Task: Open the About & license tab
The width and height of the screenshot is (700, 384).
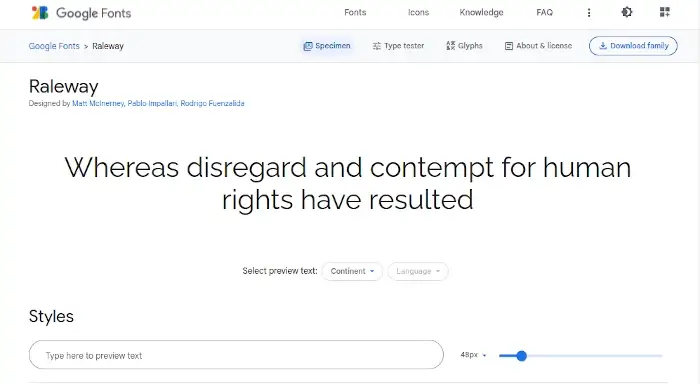Action: coord(538,46)
